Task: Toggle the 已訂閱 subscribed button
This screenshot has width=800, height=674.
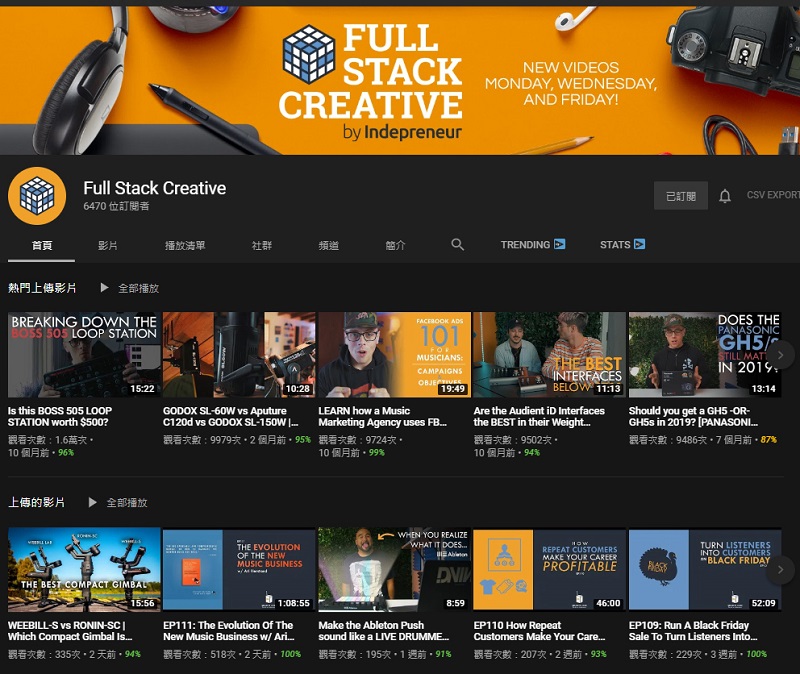Action: pos(680,196)
